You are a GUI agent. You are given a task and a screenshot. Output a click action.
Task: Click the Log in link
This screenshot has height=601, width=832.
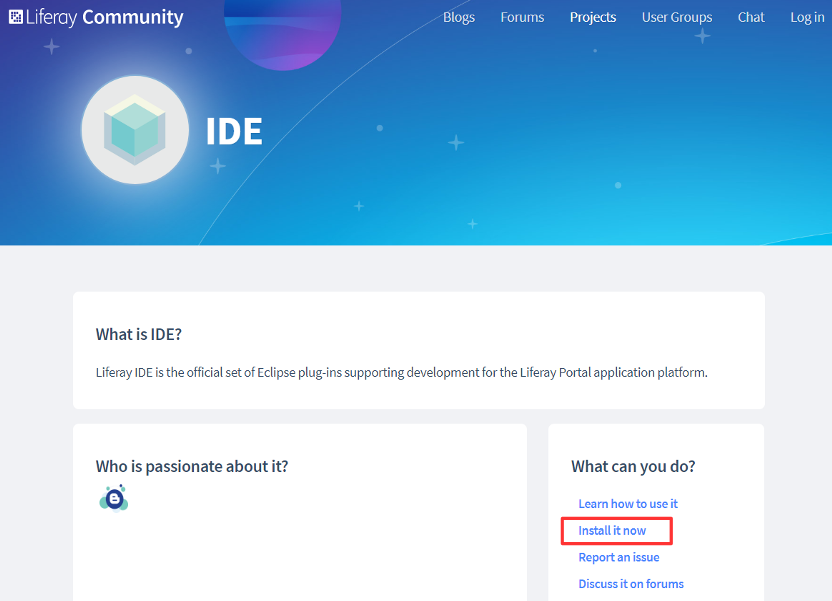[x=807, y=18]
